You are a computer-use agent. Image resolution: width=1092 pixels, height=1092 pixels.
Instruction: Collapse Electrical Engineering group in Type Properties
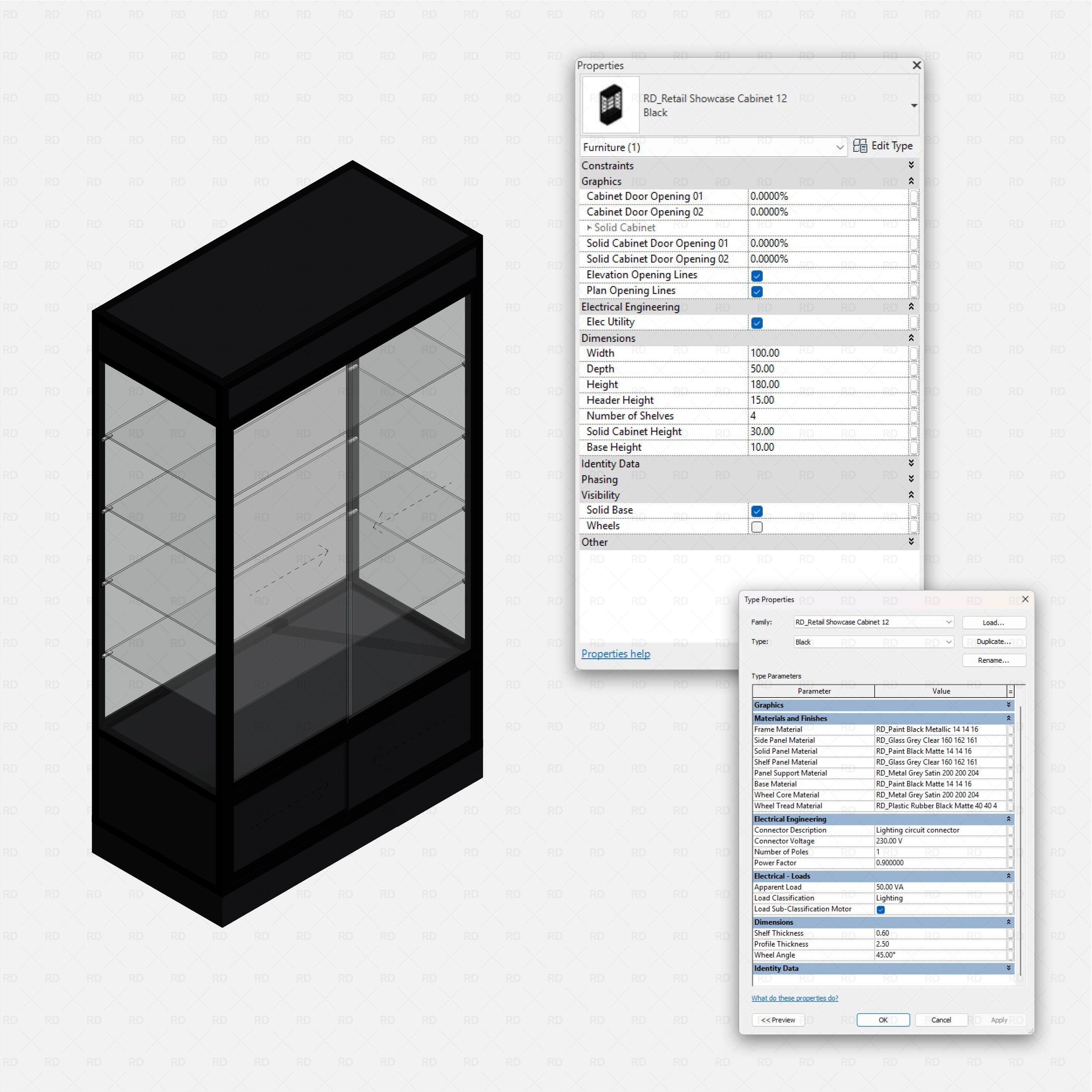pyautogui.click(x=1008, y=818)
